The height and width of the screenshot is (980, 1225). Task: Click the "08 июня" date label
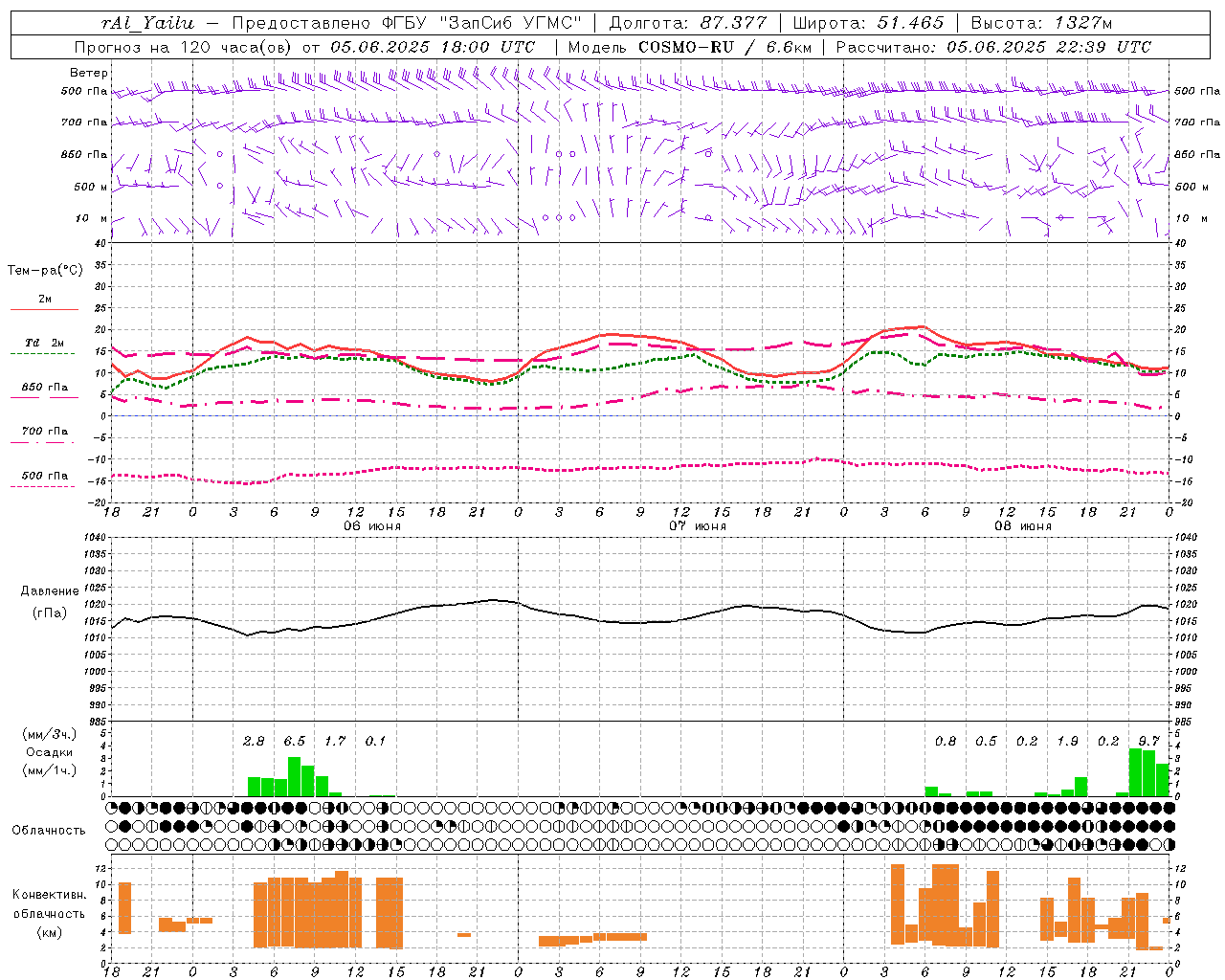pos(1023,526)
